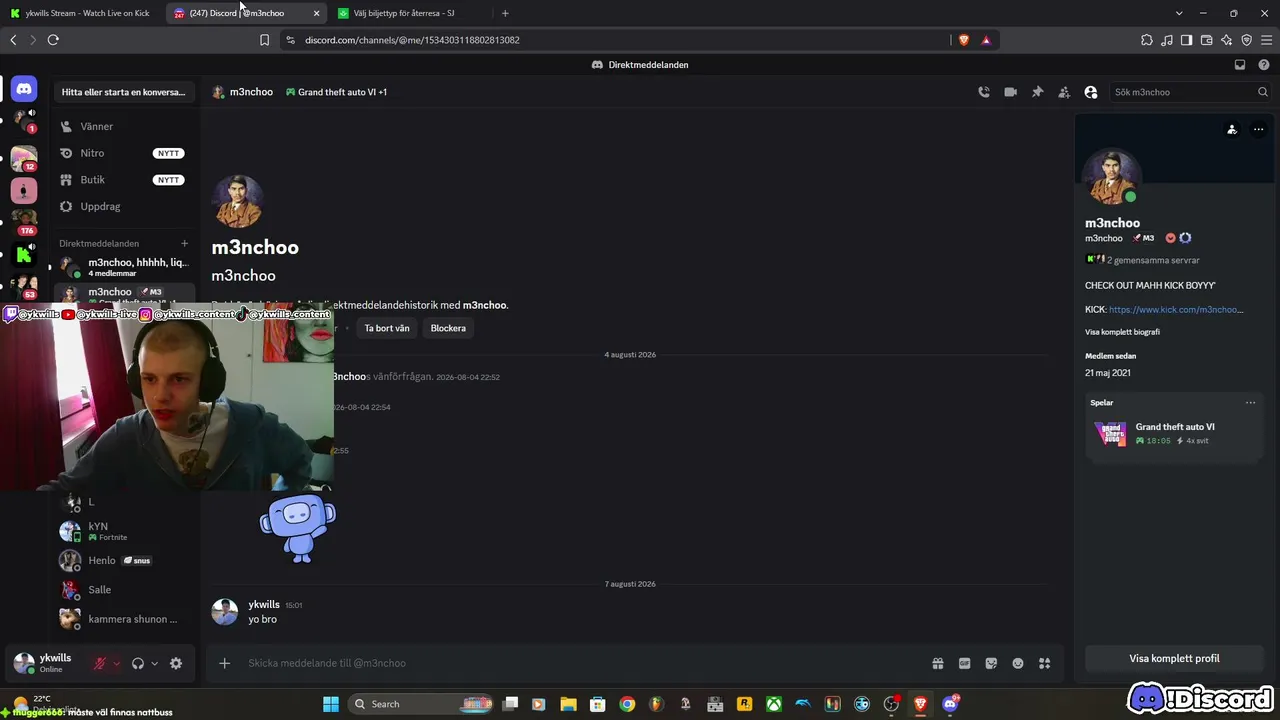The width and height of the screenshot is (1280, 720).
Task: Open the server with 12 notifications
Action: click(24, 158)
